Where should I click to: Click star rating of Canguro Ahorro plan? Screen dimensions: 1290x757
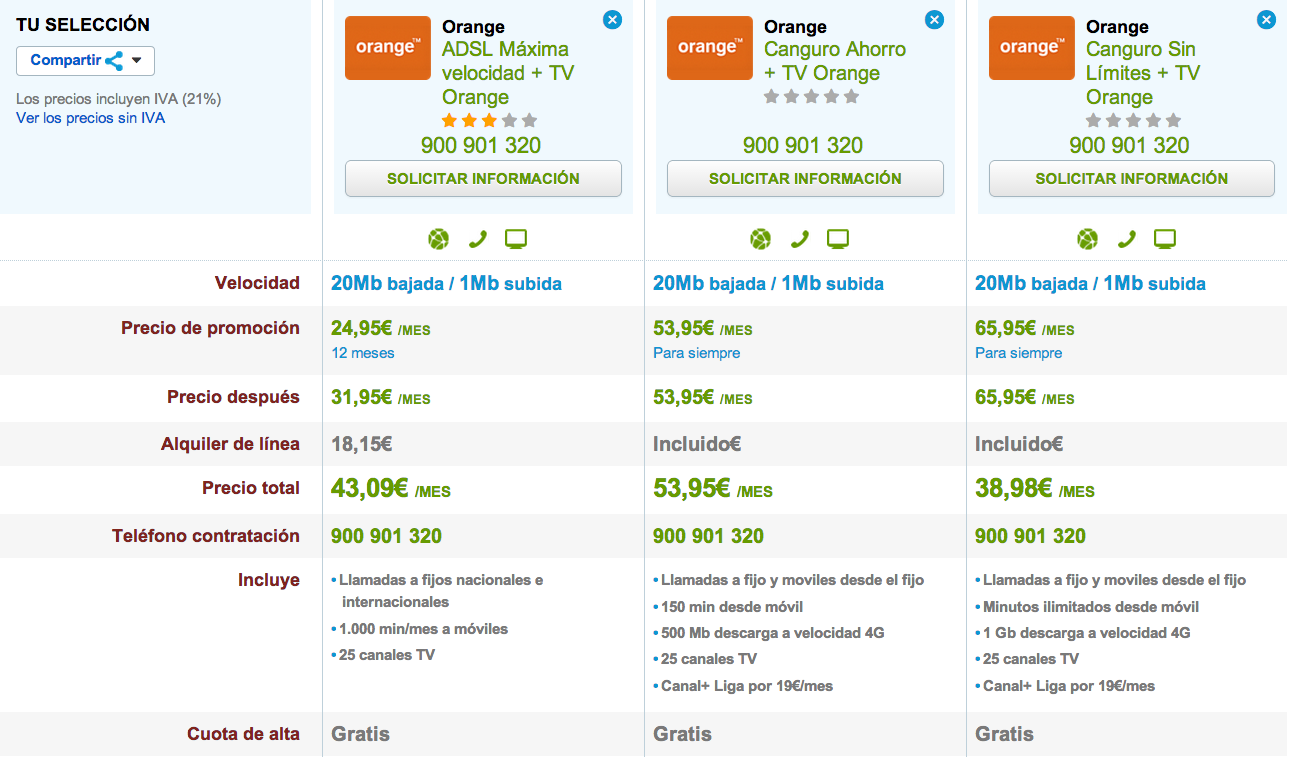pos(812,97)
